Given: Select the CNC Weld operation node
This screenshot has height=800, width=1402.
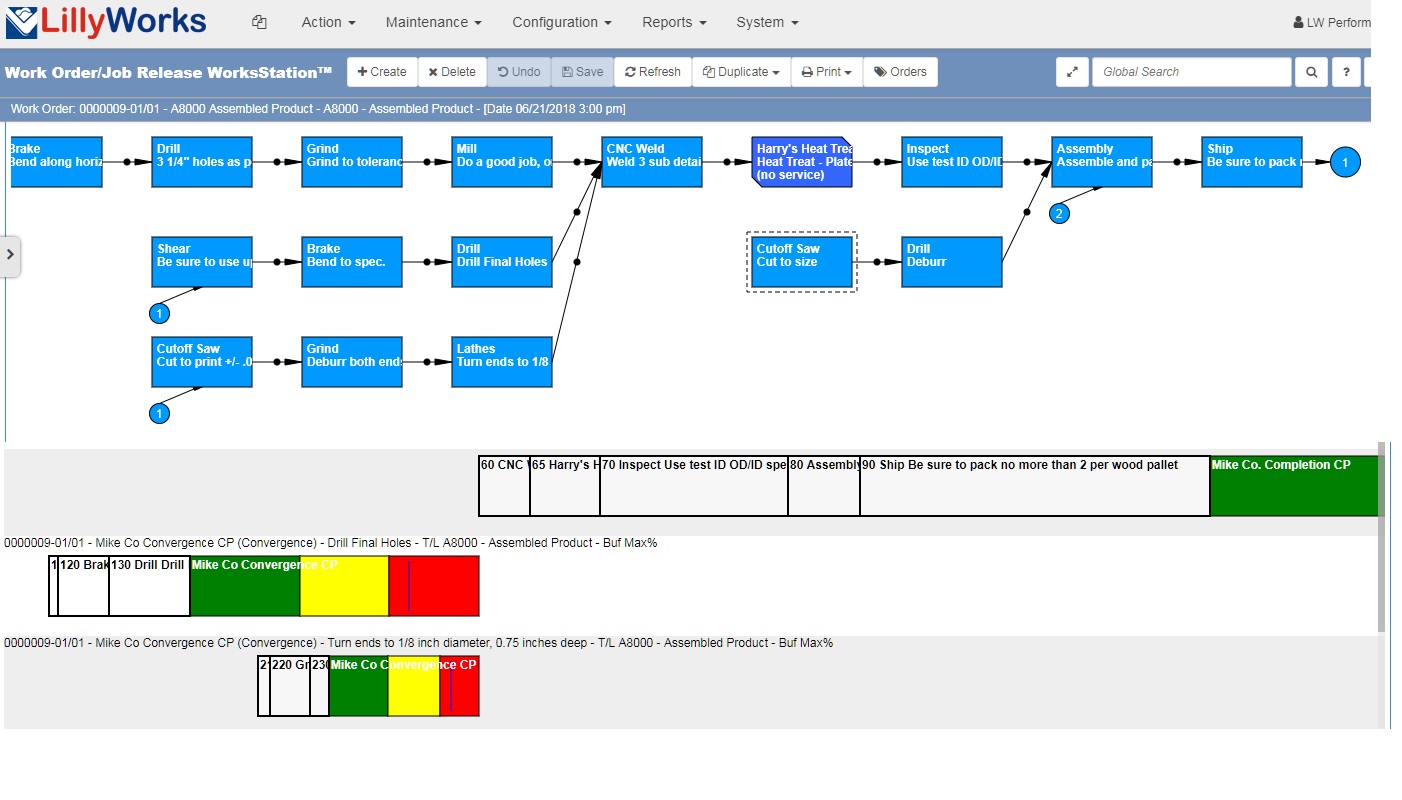Looking at the screenshot, I should click(652, 162).
